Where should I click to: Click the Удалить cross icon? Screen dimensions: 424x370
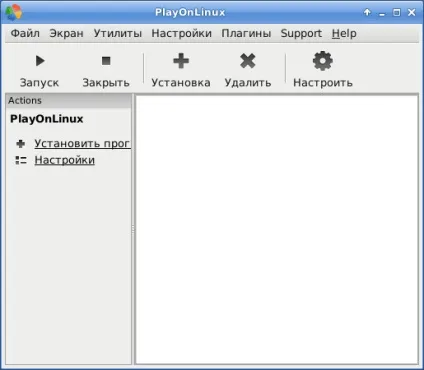coord(248,61)
